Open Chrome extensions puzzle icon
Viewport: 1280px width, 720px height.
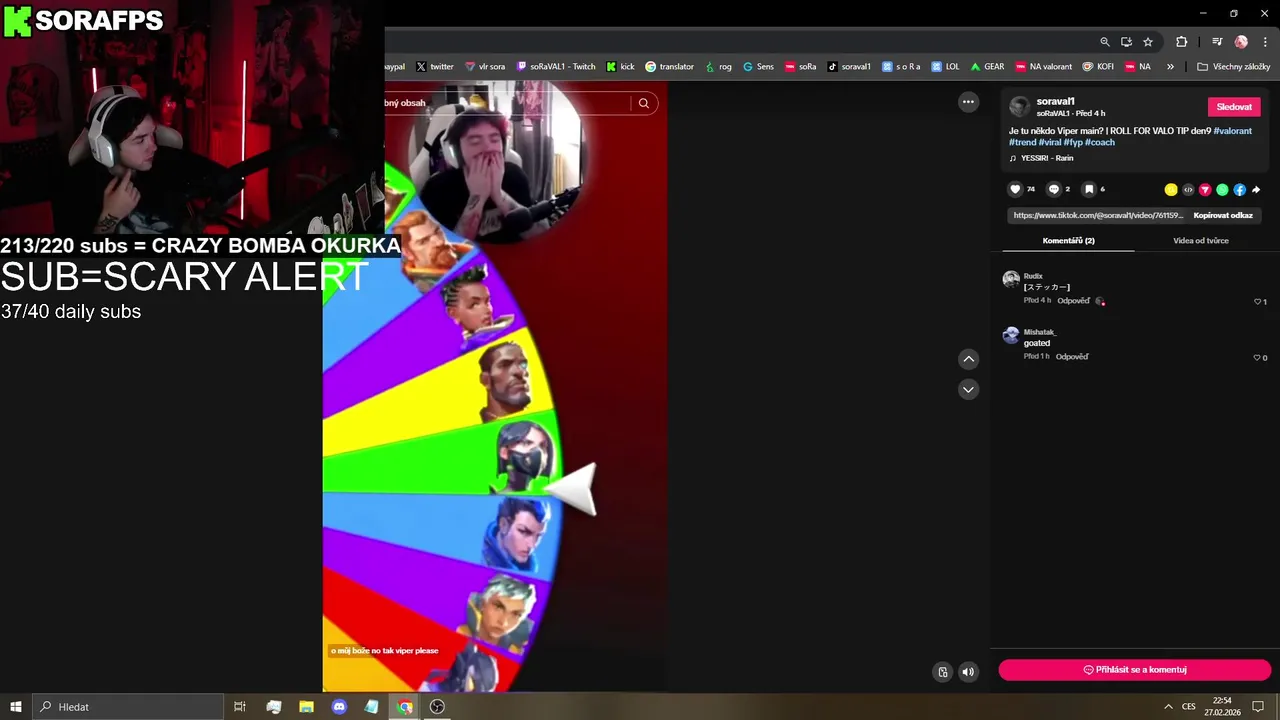(x=1181, y=42)
